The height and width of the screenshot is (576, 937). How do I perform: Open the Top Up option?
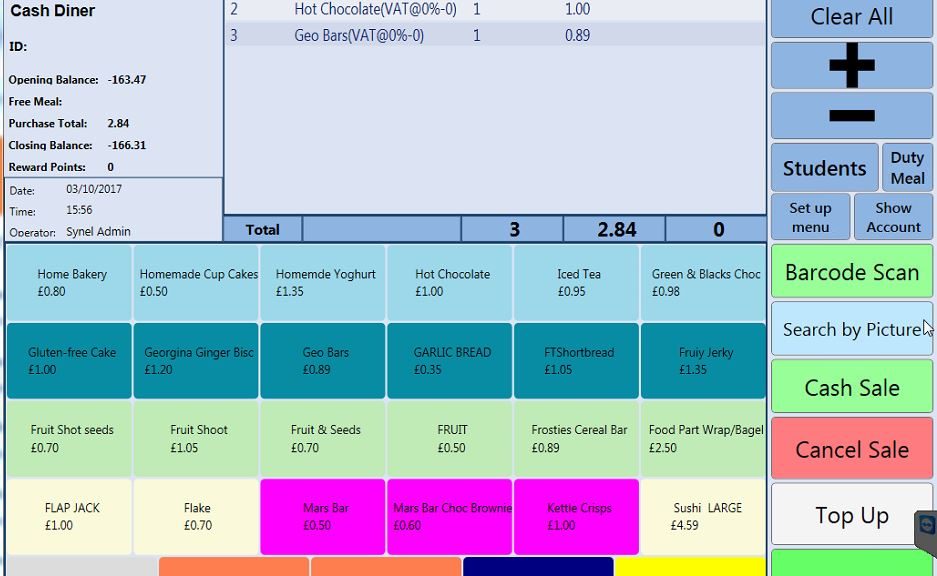851,515
